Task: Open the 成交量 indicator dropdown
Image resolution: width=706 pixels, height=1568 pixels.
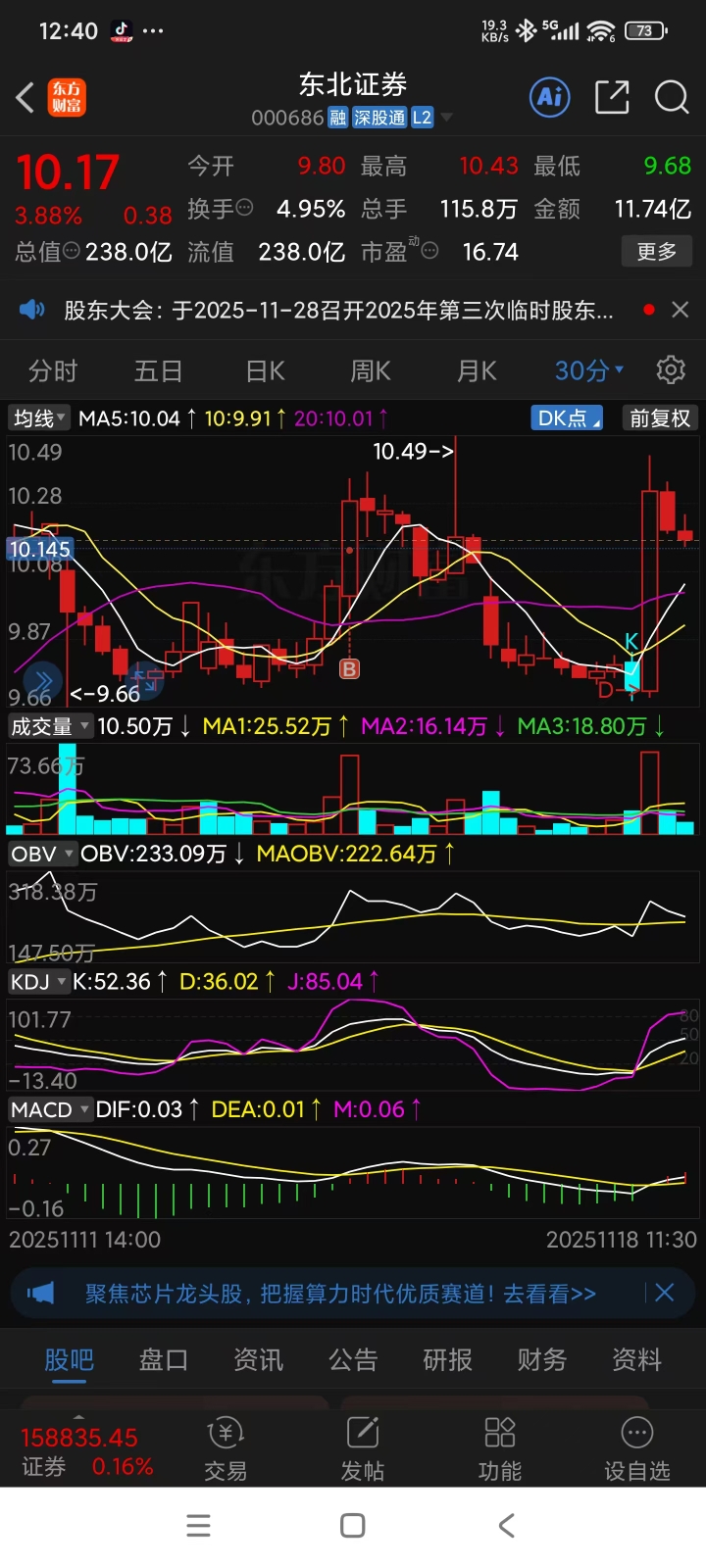Action: [50, 726]
